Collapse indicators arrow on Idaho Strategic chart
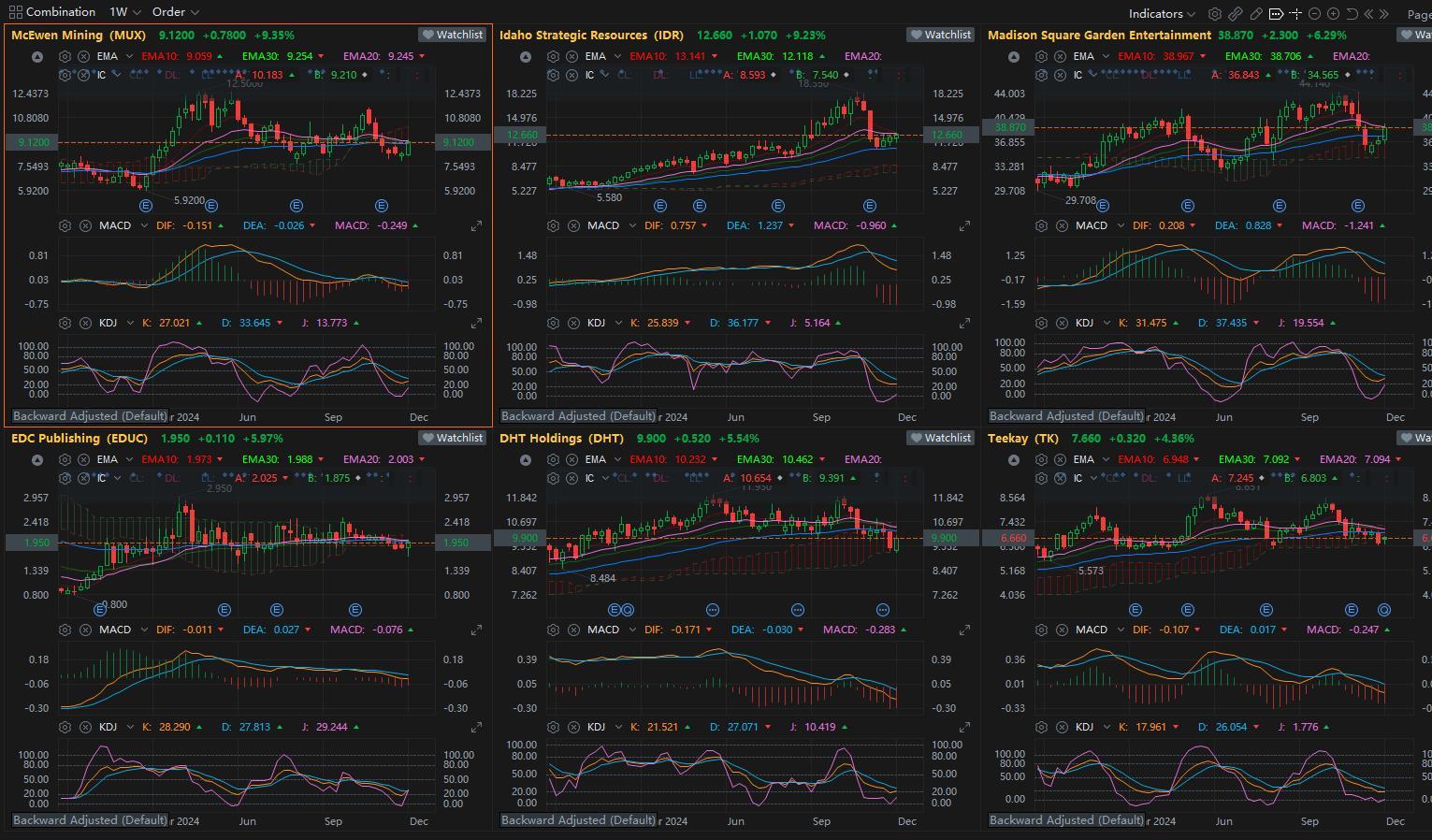The width and height of the screenshot is (1432, 840). (526, 56)
